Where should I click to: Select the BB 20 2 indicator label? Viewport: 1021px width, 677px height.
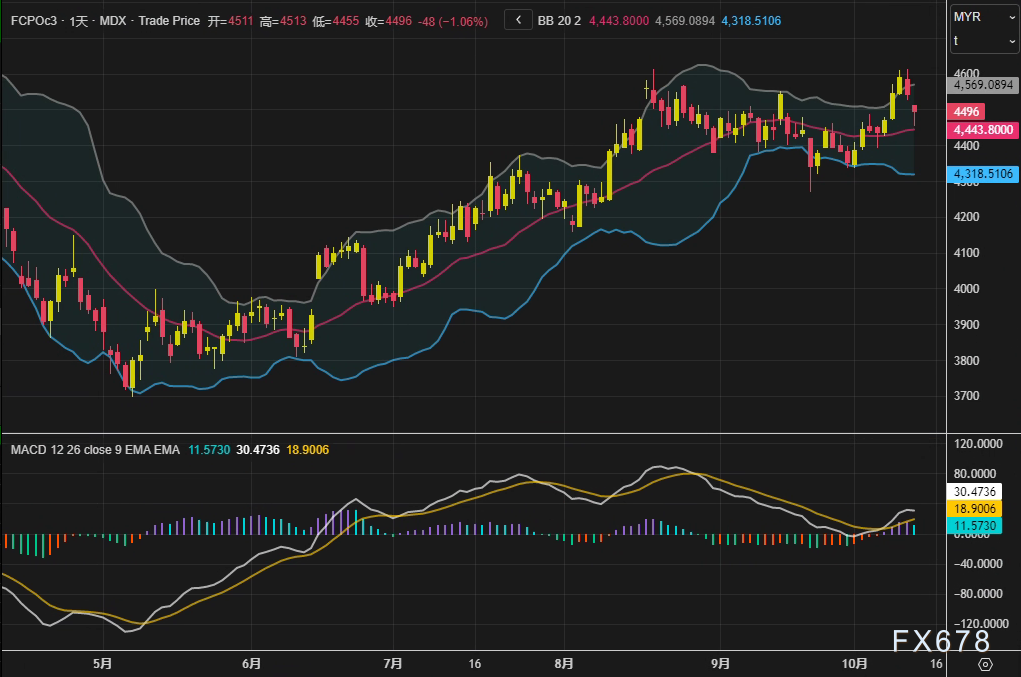coord(560,20)
